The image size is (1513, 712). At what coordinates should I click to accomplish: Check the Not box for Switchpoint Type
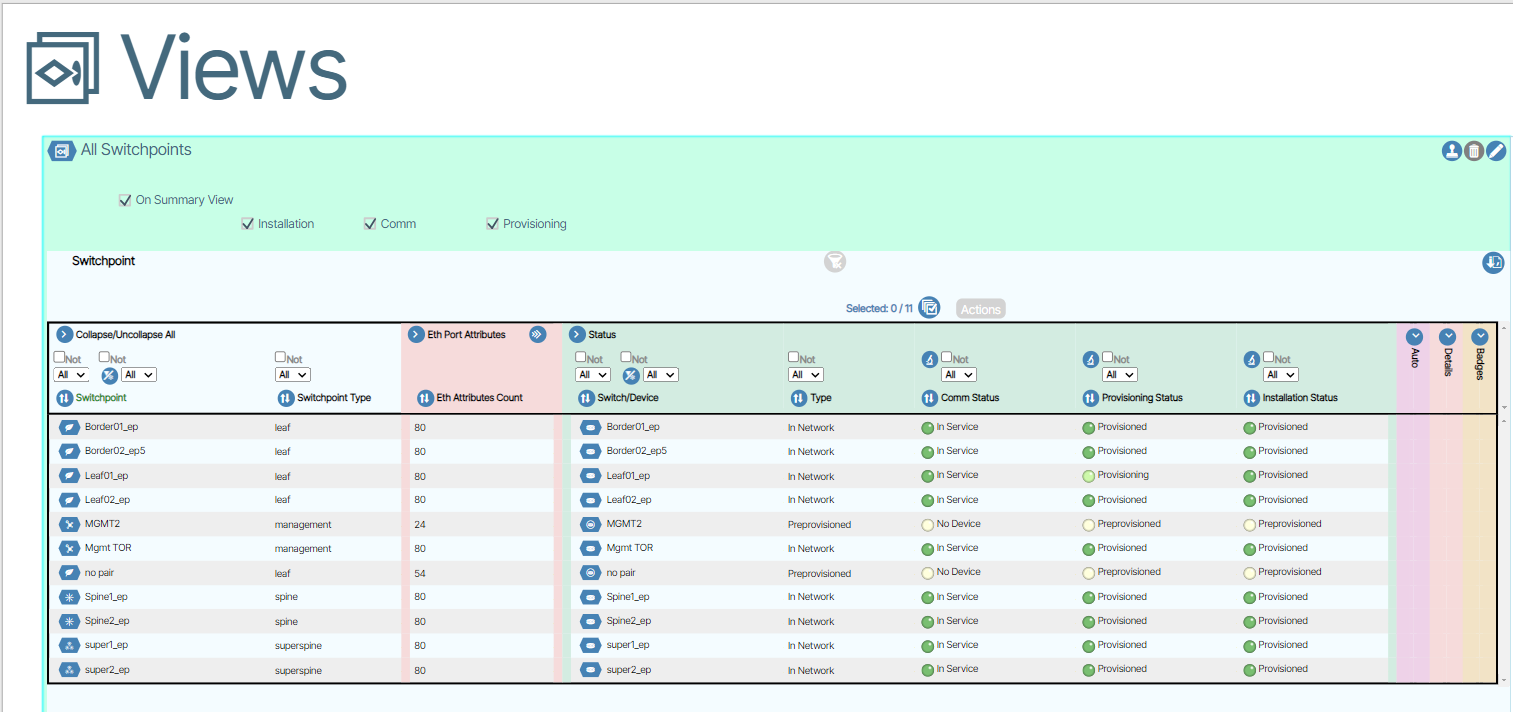[x=281, y=357]
